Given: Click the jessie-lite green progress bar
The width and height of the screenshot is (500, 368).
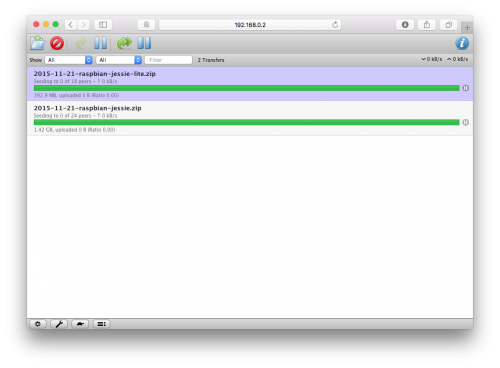Looking at the screenshot, I should click(247, 88).
